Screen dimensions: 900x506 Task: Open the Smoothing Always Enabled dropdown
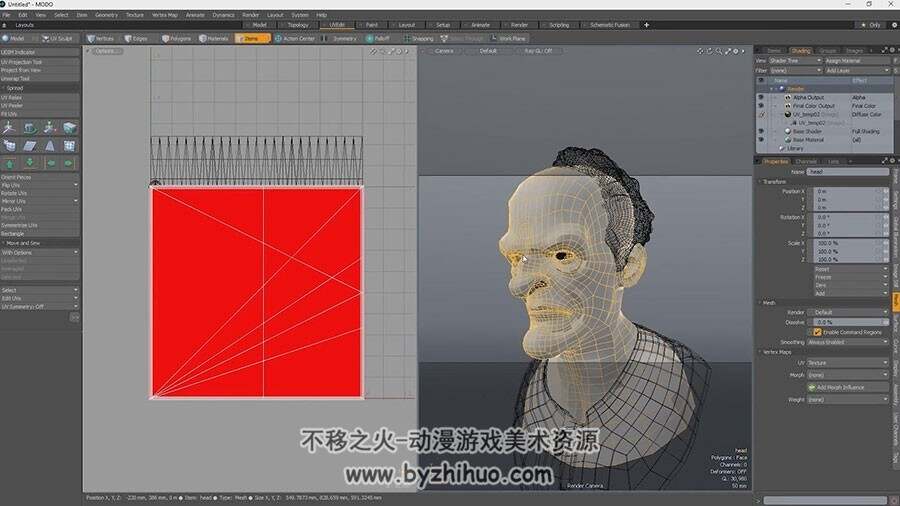coord(848,342)
